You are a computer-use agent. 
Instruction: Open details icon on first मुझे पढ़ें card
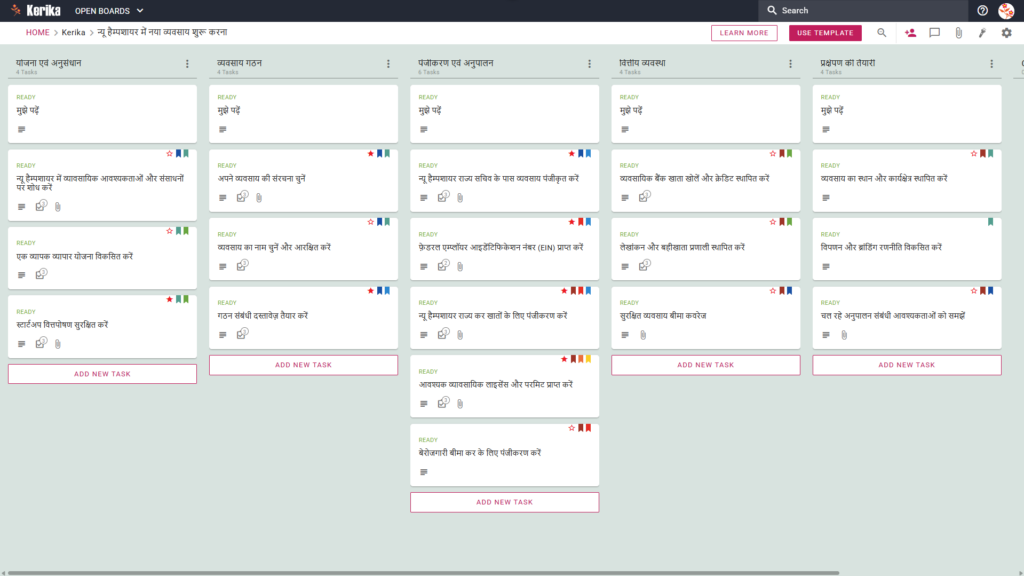pos(22,129)
